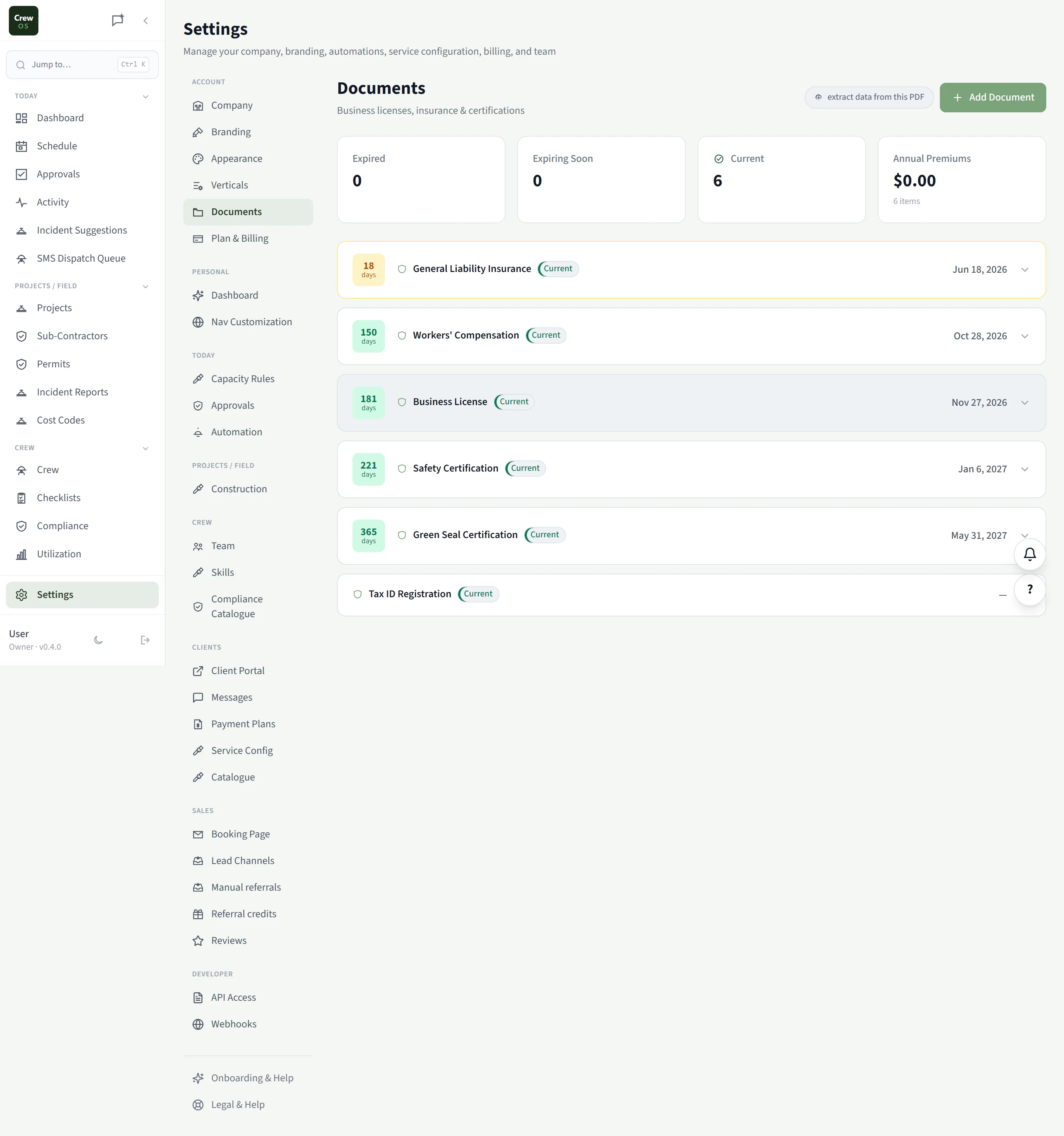
Task: Click the 18 days badge
Action: point(368,270)
